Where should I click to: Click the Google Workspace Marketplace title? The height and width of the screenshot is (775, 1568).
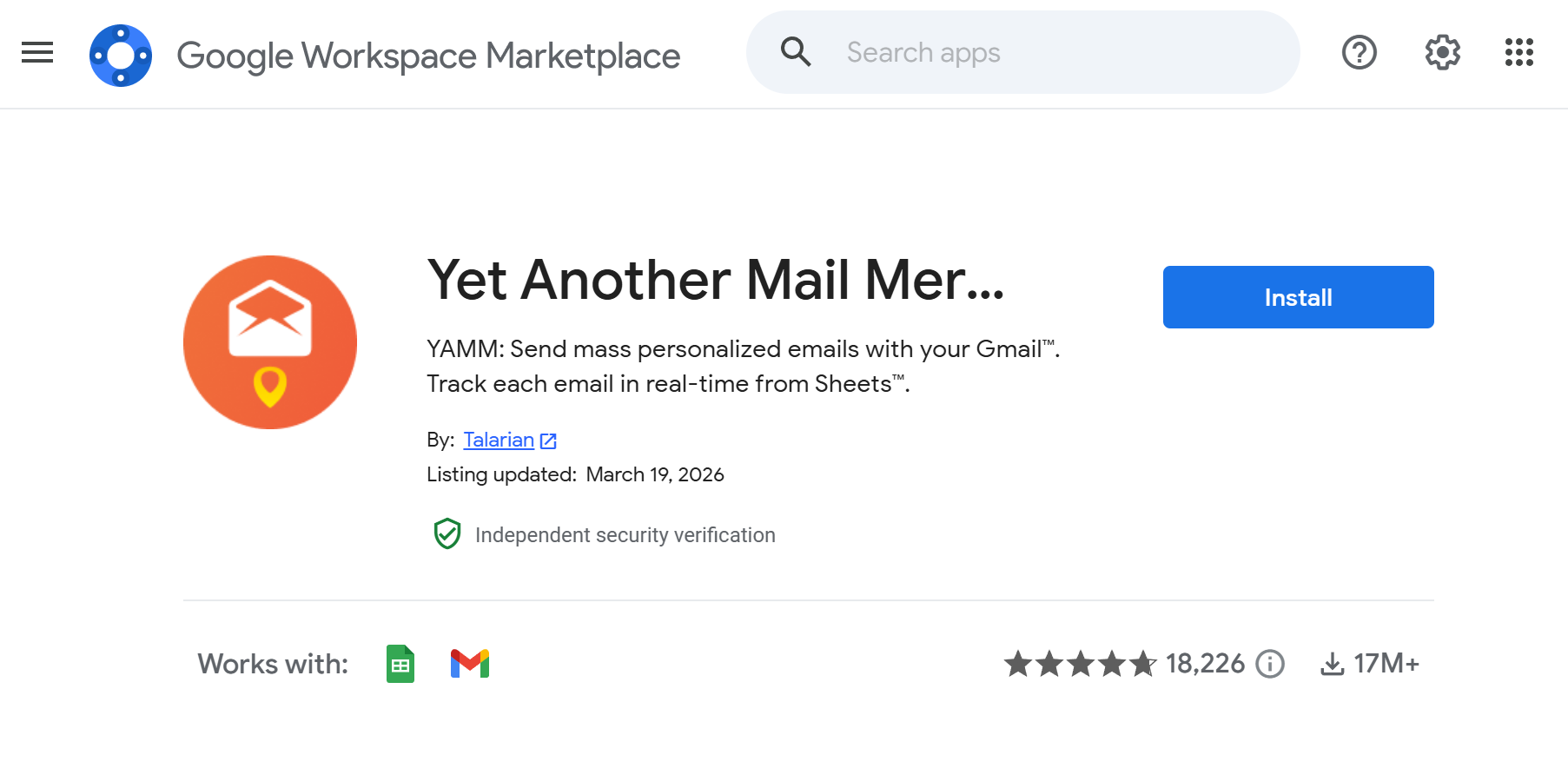(428, 56)
